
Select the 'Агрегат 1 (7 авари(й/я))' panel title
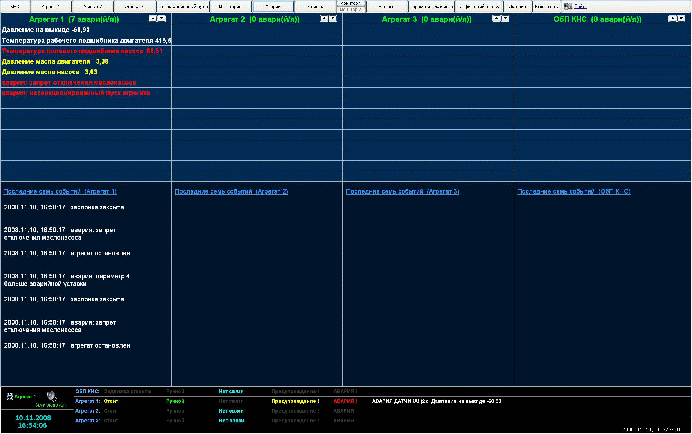pos(74,19)
